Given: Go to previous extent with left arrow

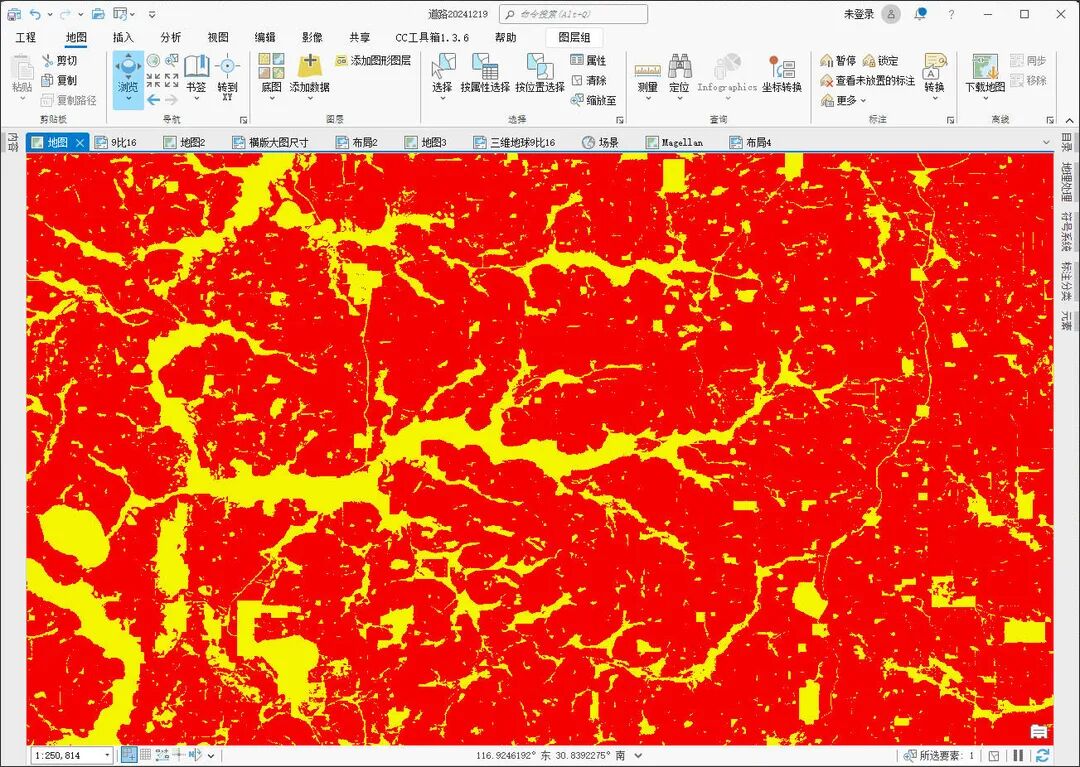Looking at the screenshot, I should 153,101.
